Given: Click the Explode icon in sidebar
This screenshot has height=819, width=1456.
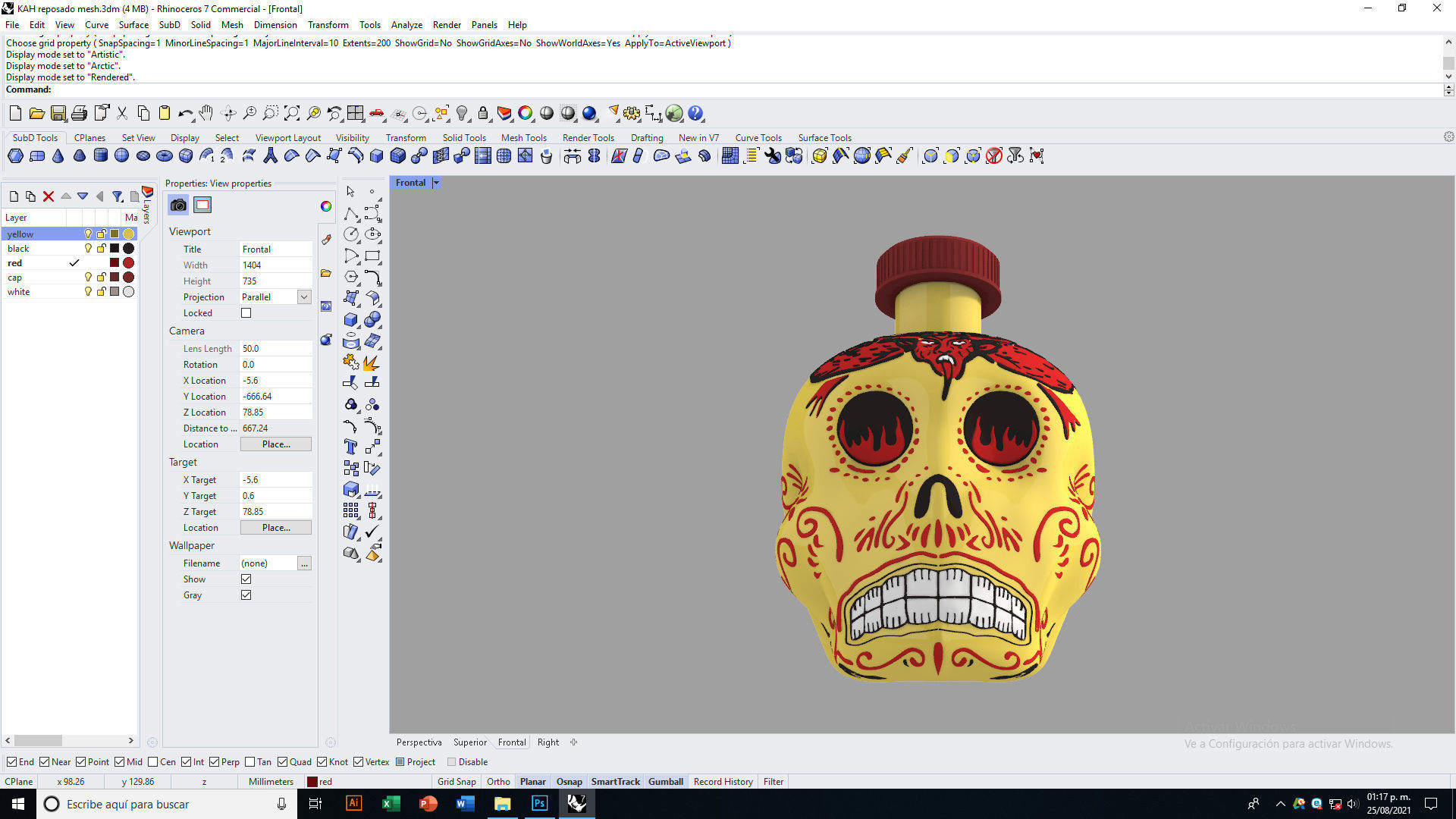Looking at the screenshot, I should tap(372, 362).
